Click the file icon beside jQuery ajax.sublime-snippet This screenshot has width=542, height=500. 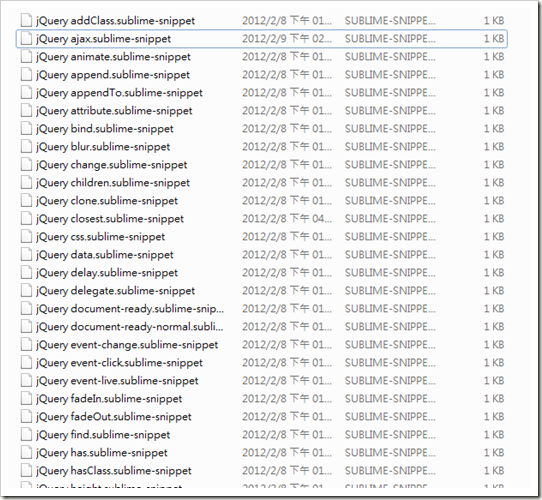[x=27, y=38]
